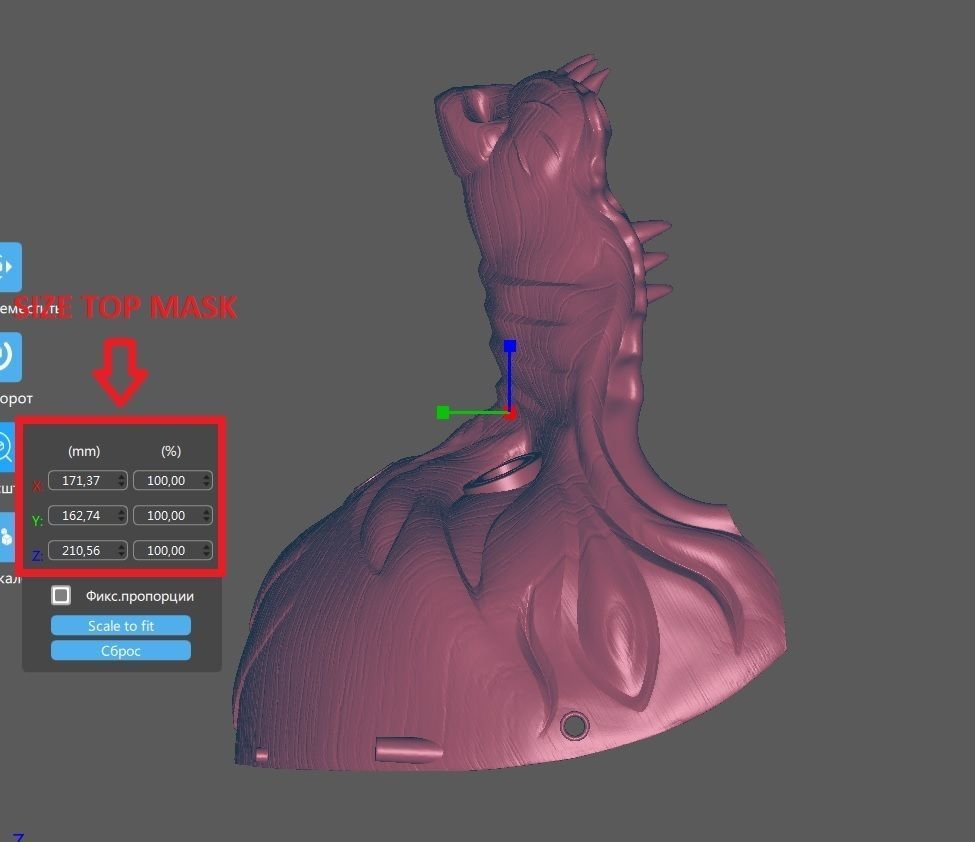Toggle the Фикс.пропорции checkbox
The image size is (975, 842).
click(61, 595)
